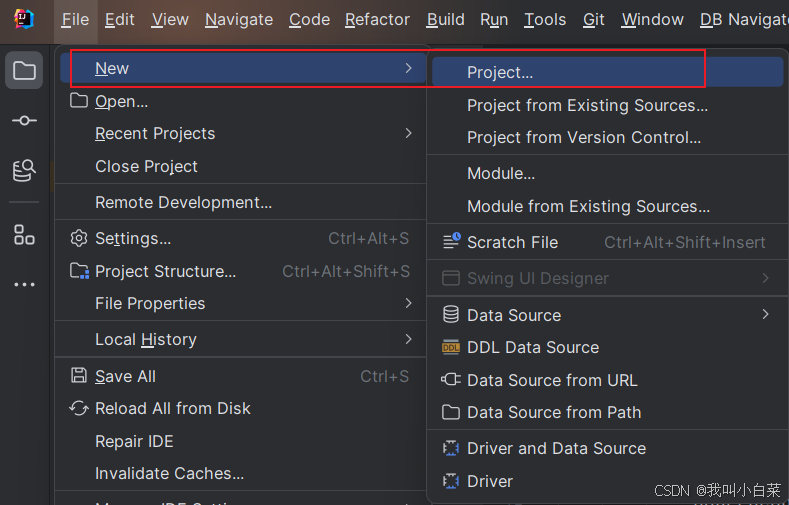Click the Scratch File icon
The height and width of the screenshot is (505, 789).
(x=451, y=242)
